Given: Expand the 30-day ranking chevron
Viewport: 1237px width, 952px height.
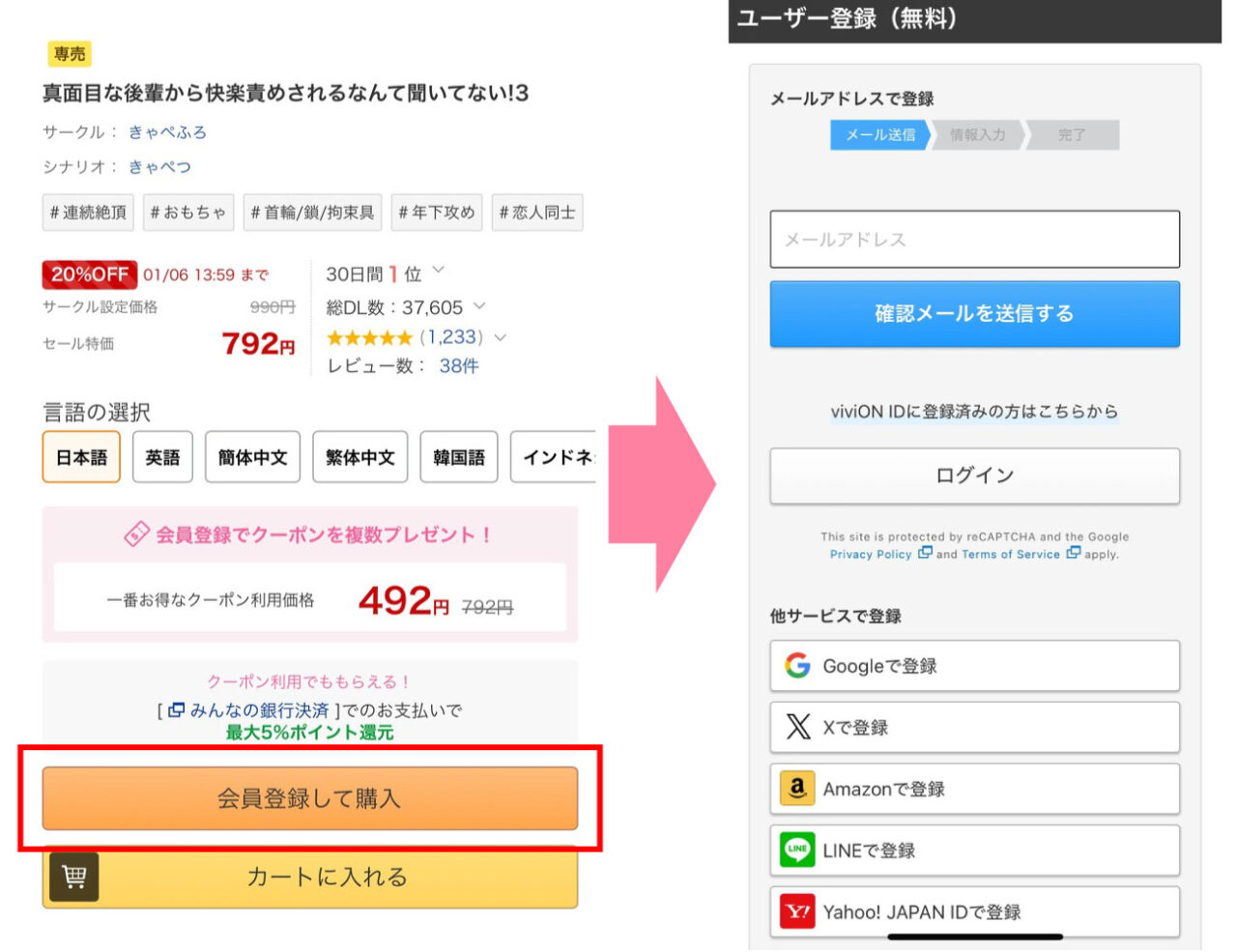Looking at the screenshot, I should pyautogui.click(x=439, y=270).
